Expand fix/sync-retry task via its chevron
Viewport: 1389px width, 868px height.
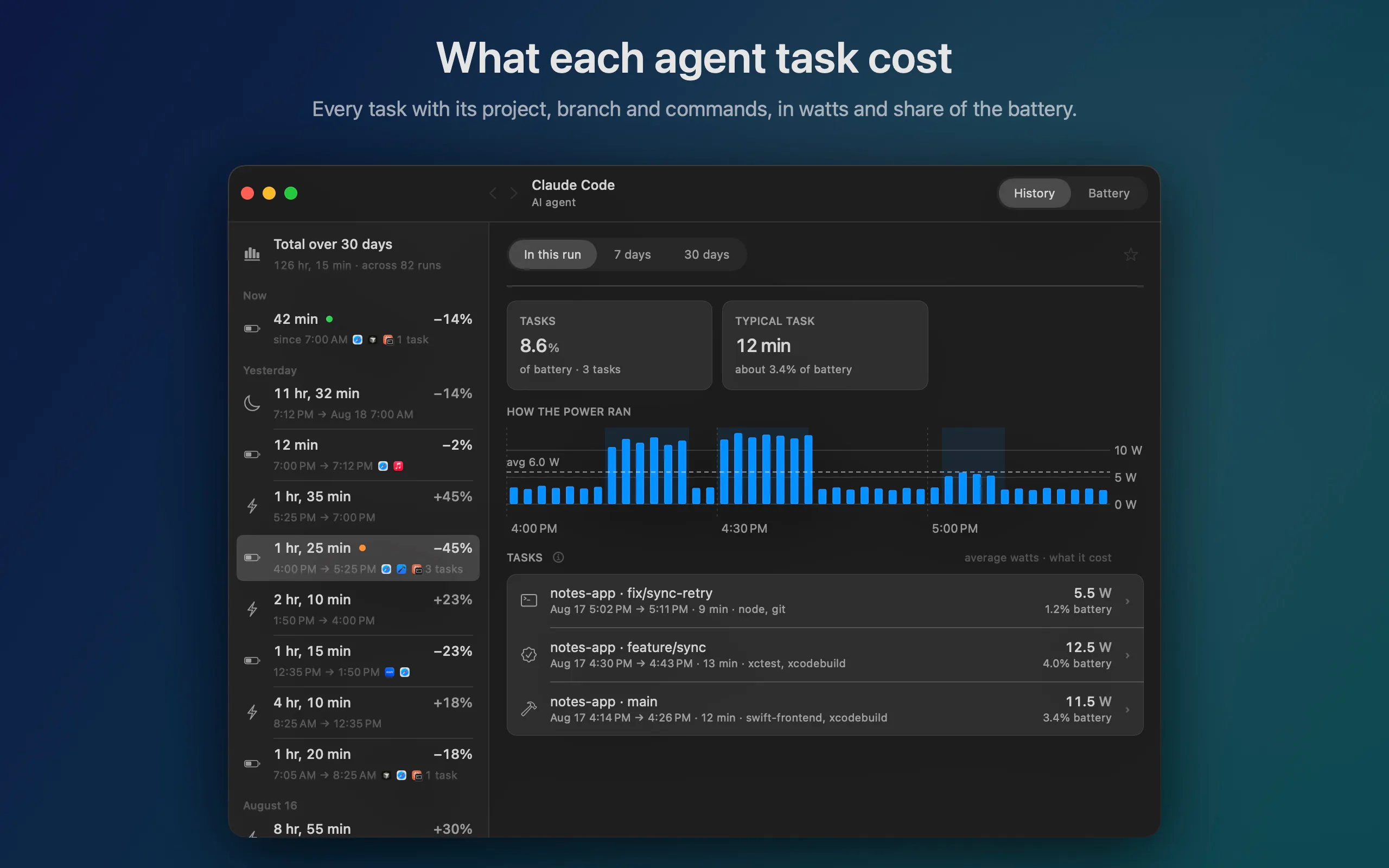pyautogui.click(x=1127, y=601)
